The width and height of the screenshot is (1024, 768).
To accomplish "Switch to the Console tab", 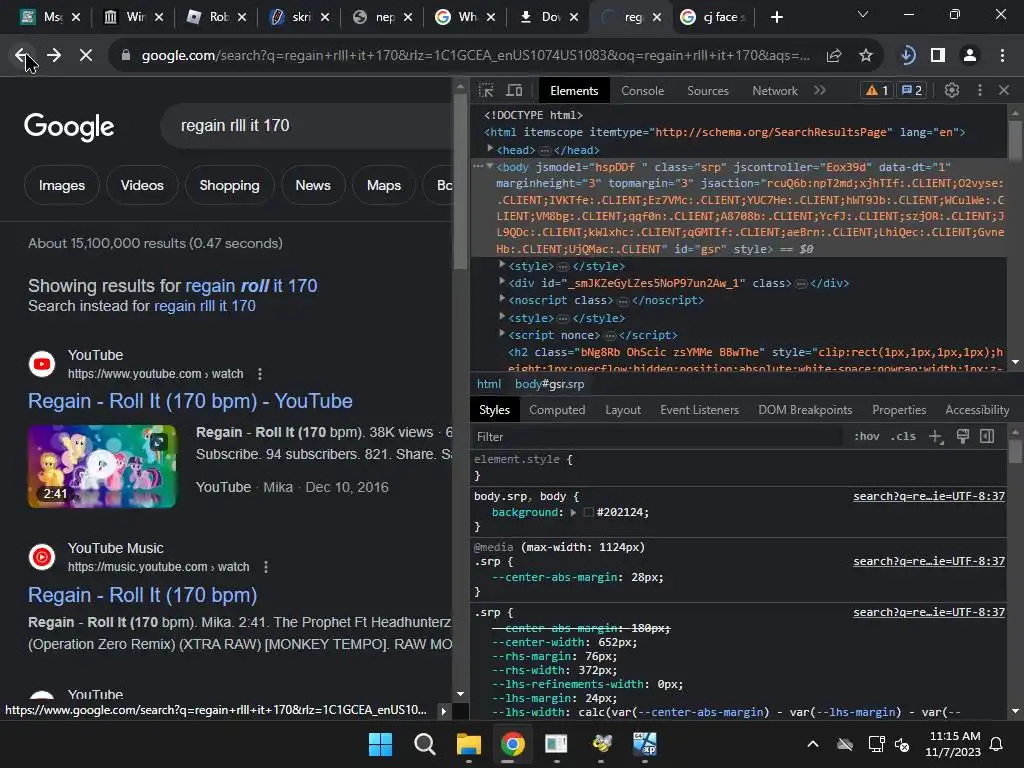I will [643, 91].
